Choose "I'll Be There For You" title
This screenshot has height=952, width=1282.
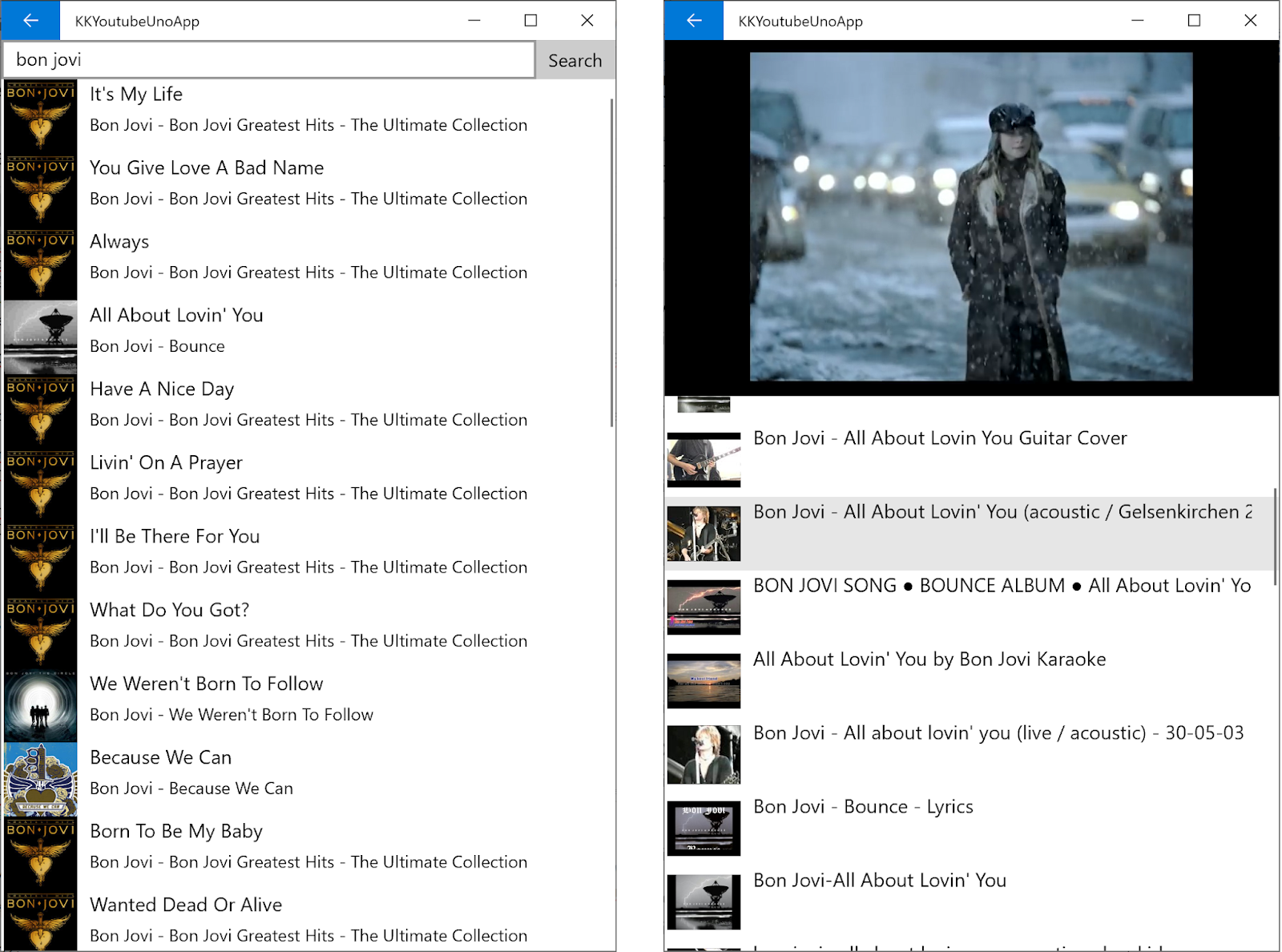click(x=175, y=537)
